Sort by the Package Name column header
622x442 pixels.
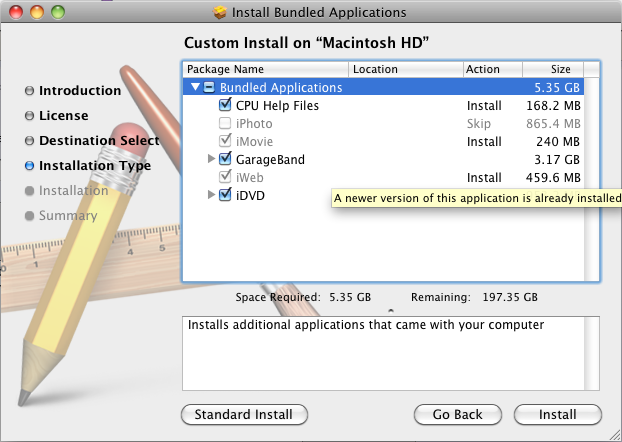265,69
